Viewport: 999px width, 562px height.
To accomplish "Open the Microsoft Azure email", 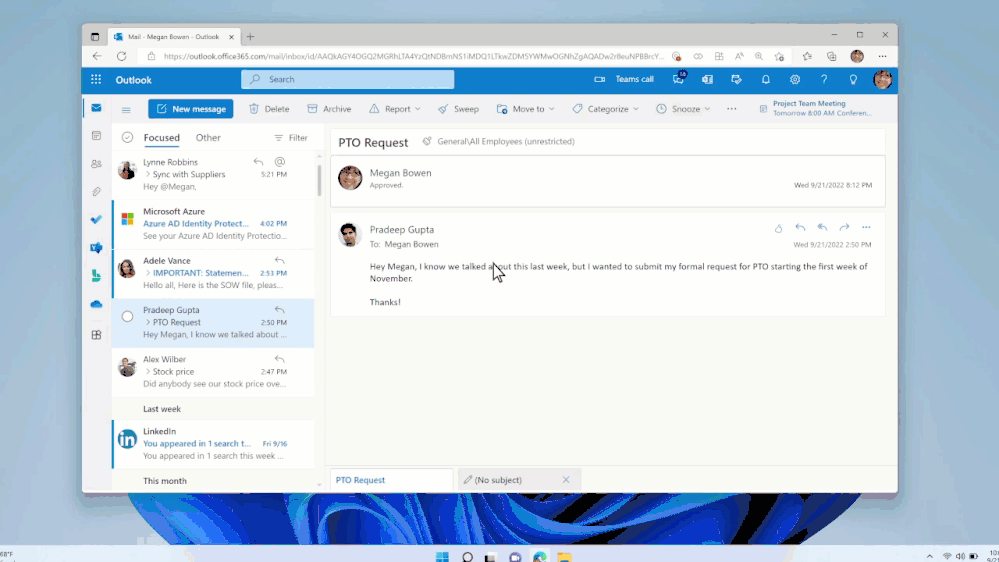I will pyautogui.click(x=213, y=224).
